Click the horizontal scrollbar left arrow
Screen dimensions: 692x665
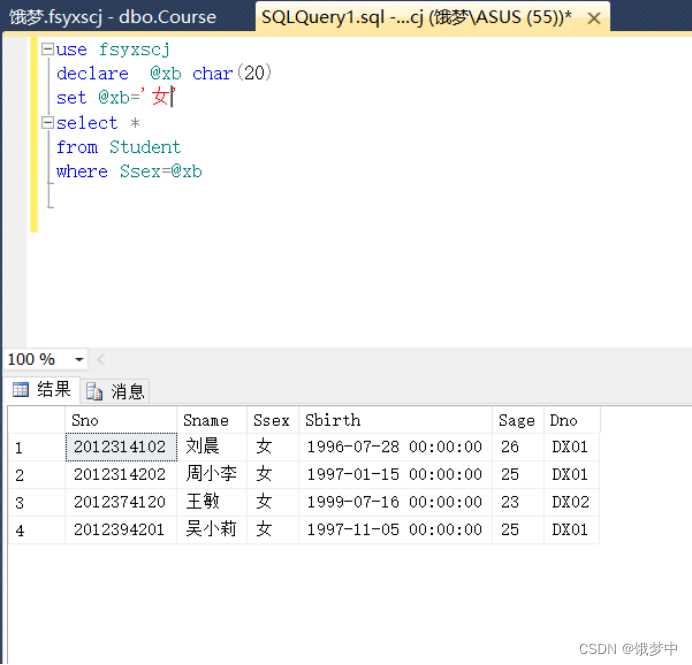point(101,360)
